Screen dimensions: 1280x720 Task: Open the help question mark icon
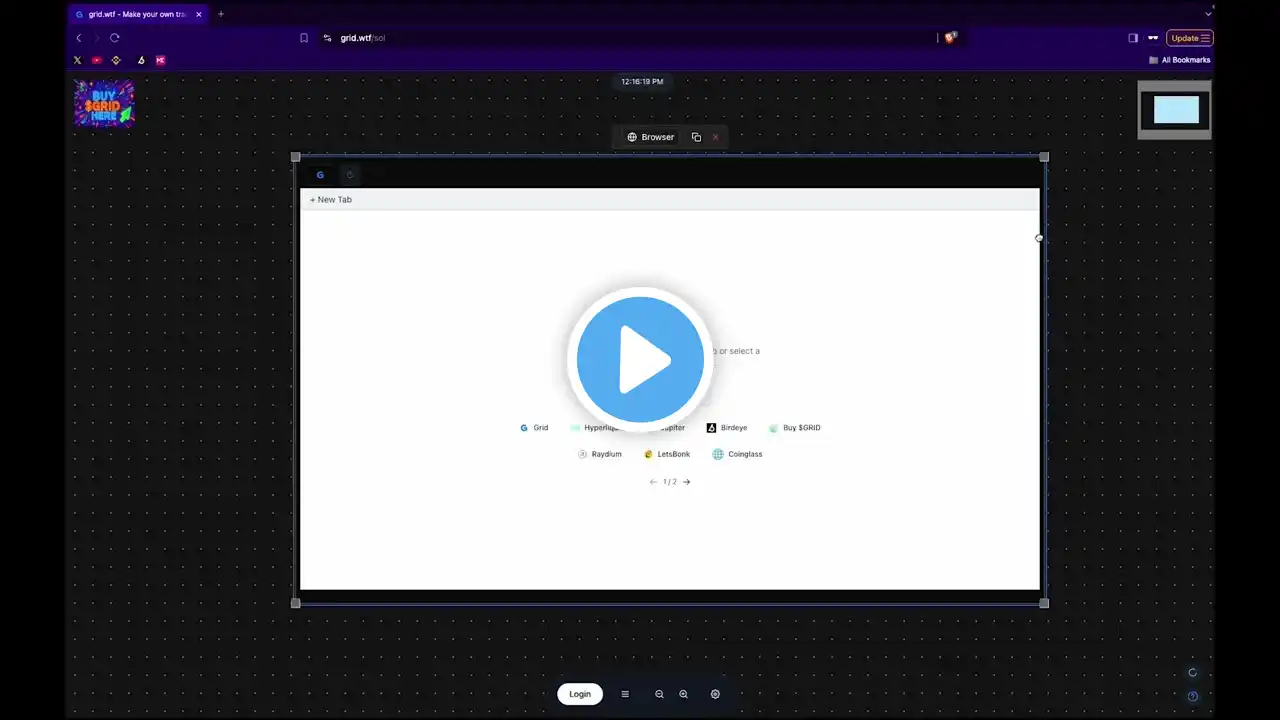[x=1192, y=696]
